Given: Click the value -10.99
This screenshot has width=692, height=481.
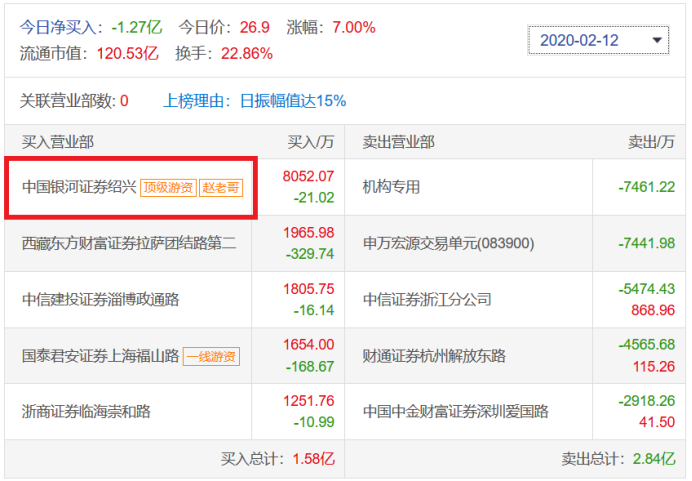Looking at the screenshot, I should click(314, 422).
